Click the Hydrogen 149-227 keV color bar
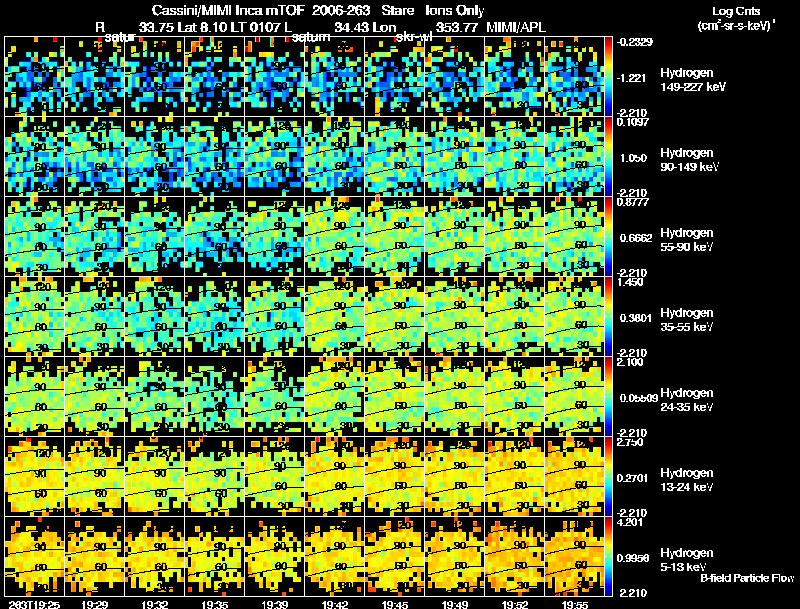Viewport: 800px width, 609px height. tap(608, 77)
